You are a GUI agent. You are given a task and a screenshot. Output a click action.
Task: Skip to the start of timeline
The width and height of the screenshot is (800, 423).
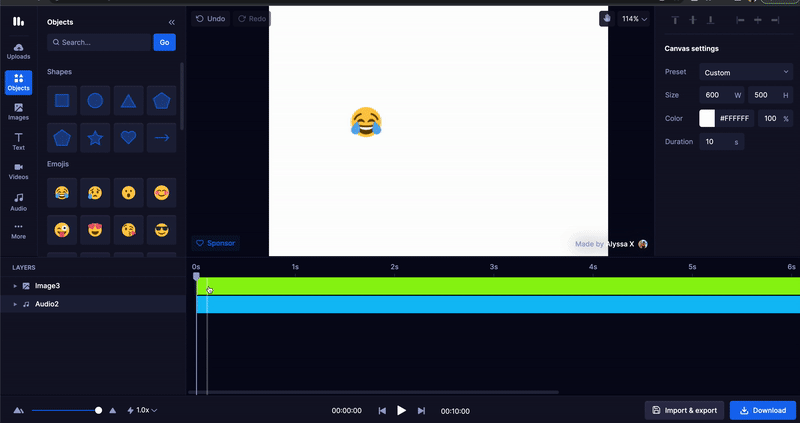coord(382,411)
